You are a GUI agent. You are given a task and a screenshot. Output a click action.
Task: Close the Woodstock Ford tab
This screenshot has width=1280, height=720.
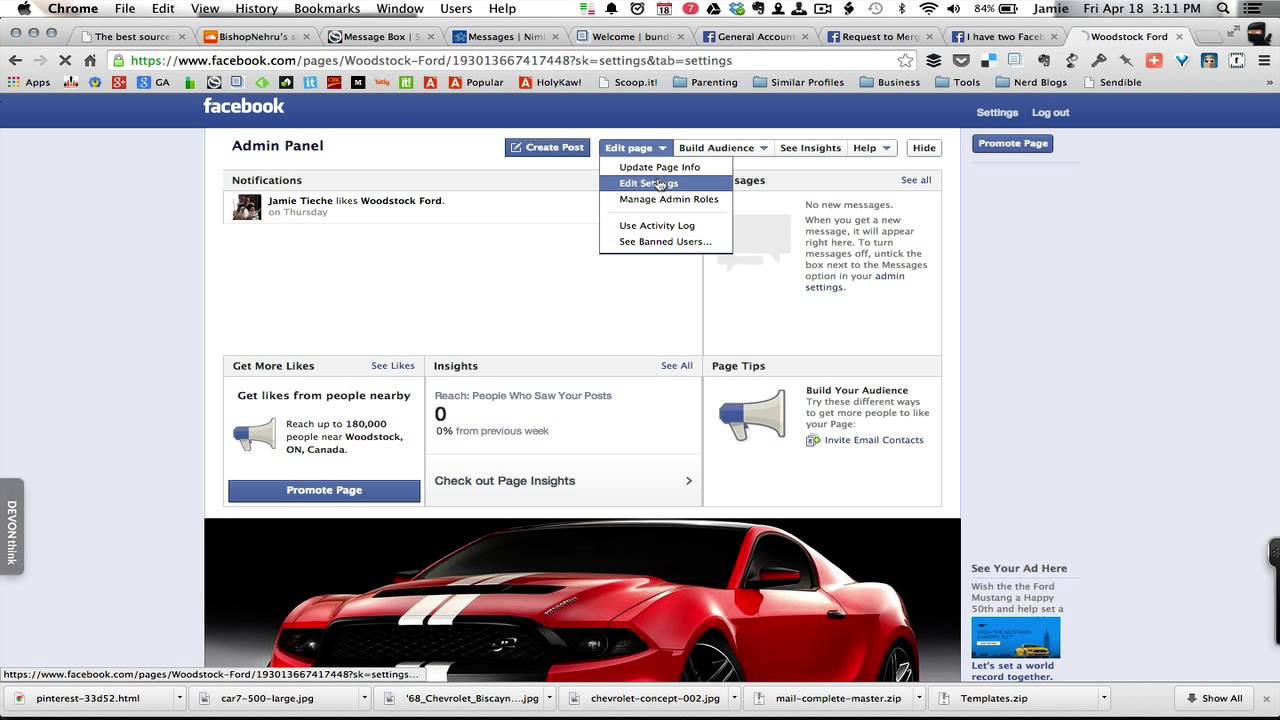(1180, 36)
